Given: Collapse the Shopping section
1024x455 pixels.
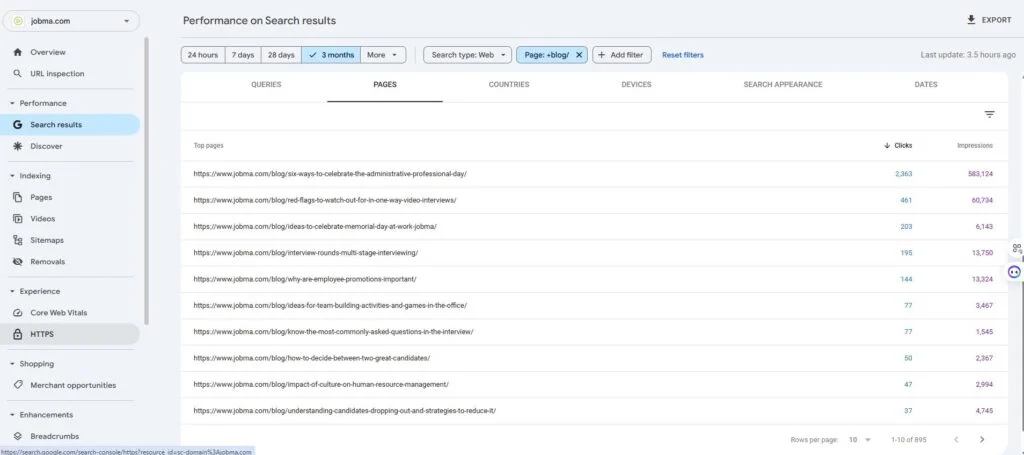Looking at the screenshot, I should pos(12,364).
